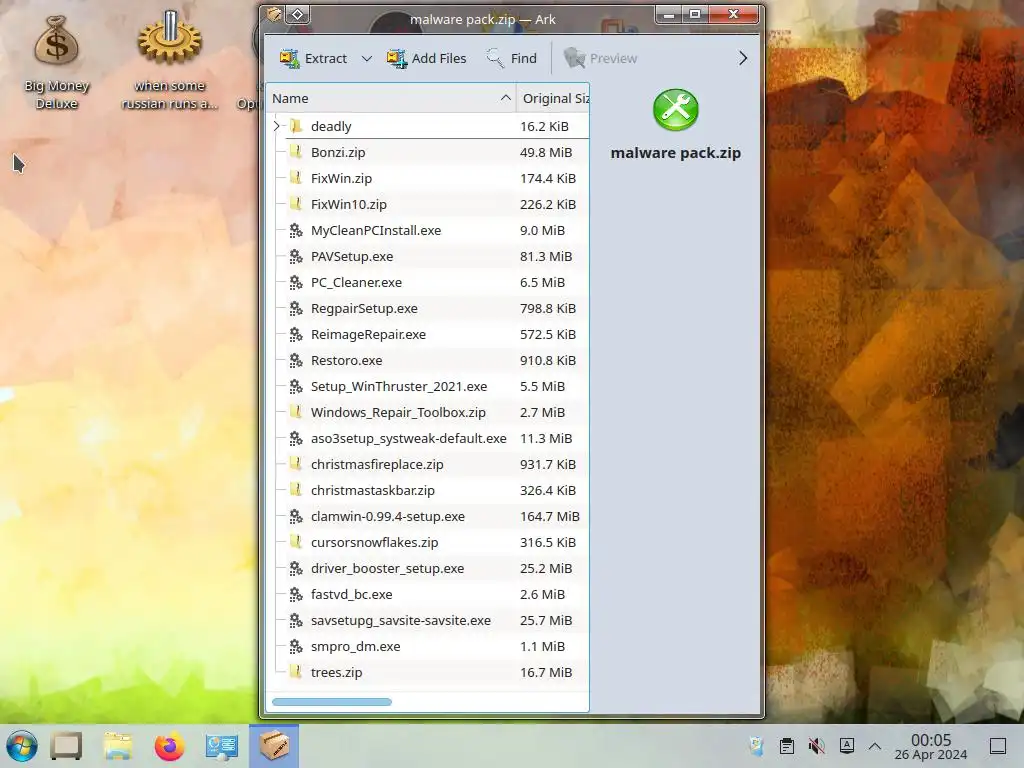The width and height of the screenshot is (1024, 768).
Task: Open the Extract dropdown arrow
Action: 367,58
